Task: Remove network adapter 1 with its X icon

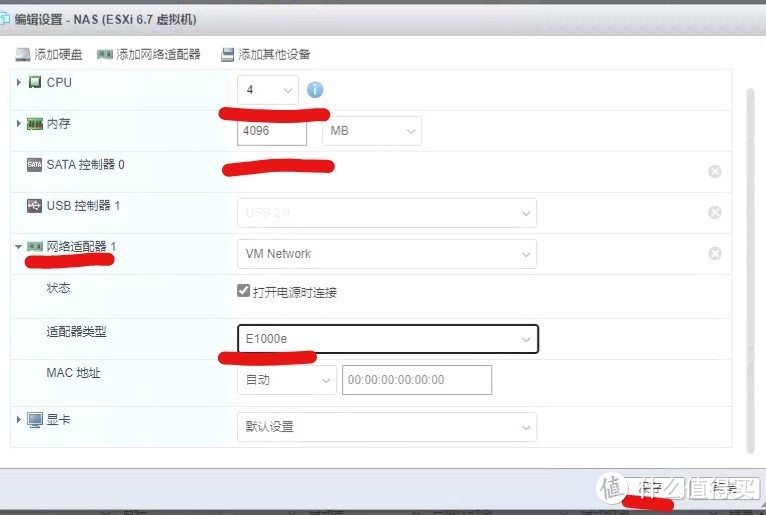Action: point(715,254)
